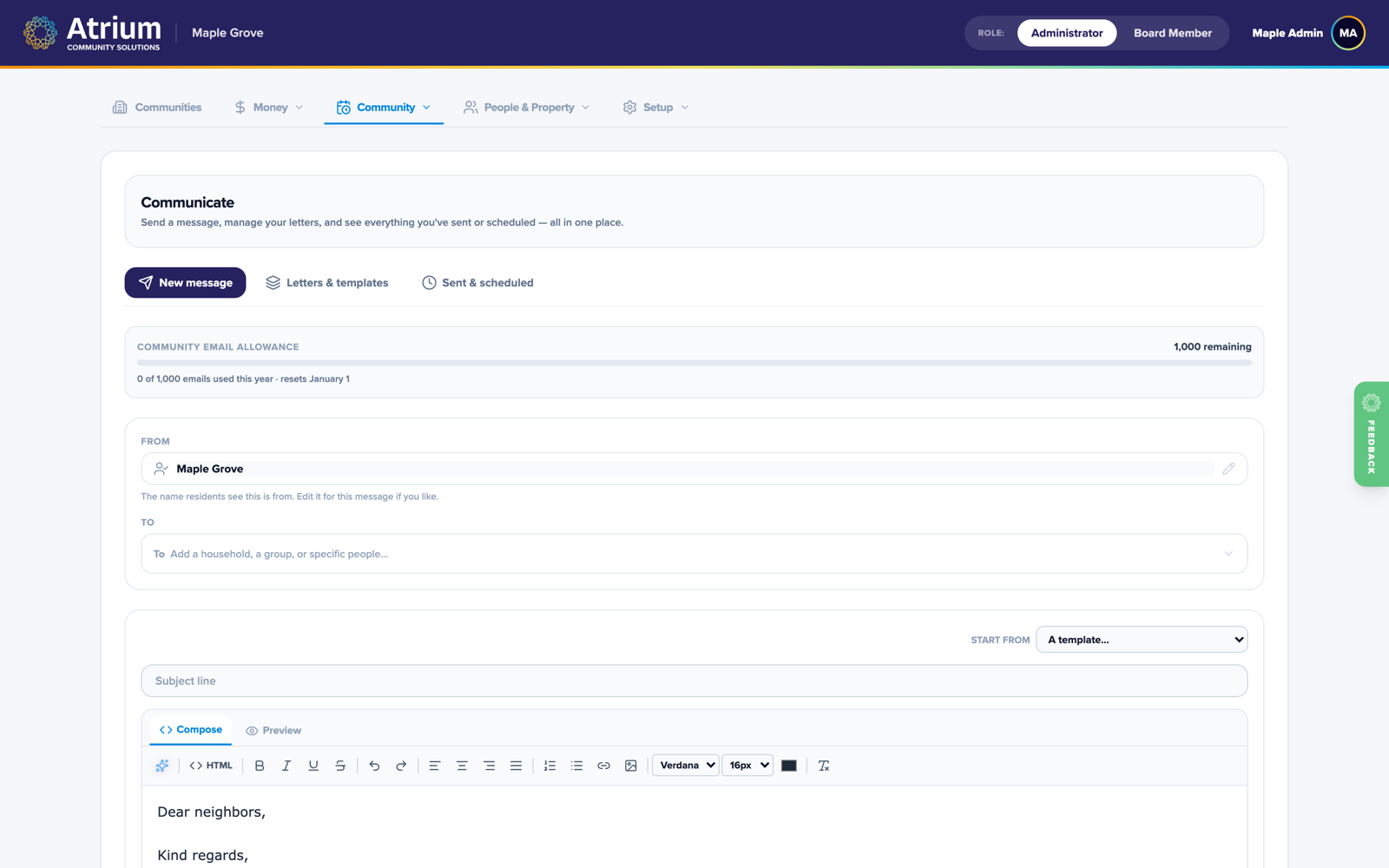Screen dimensions: 1389x868
Task: Click the pencil icon to edit From name
Action: point(1228,469)
